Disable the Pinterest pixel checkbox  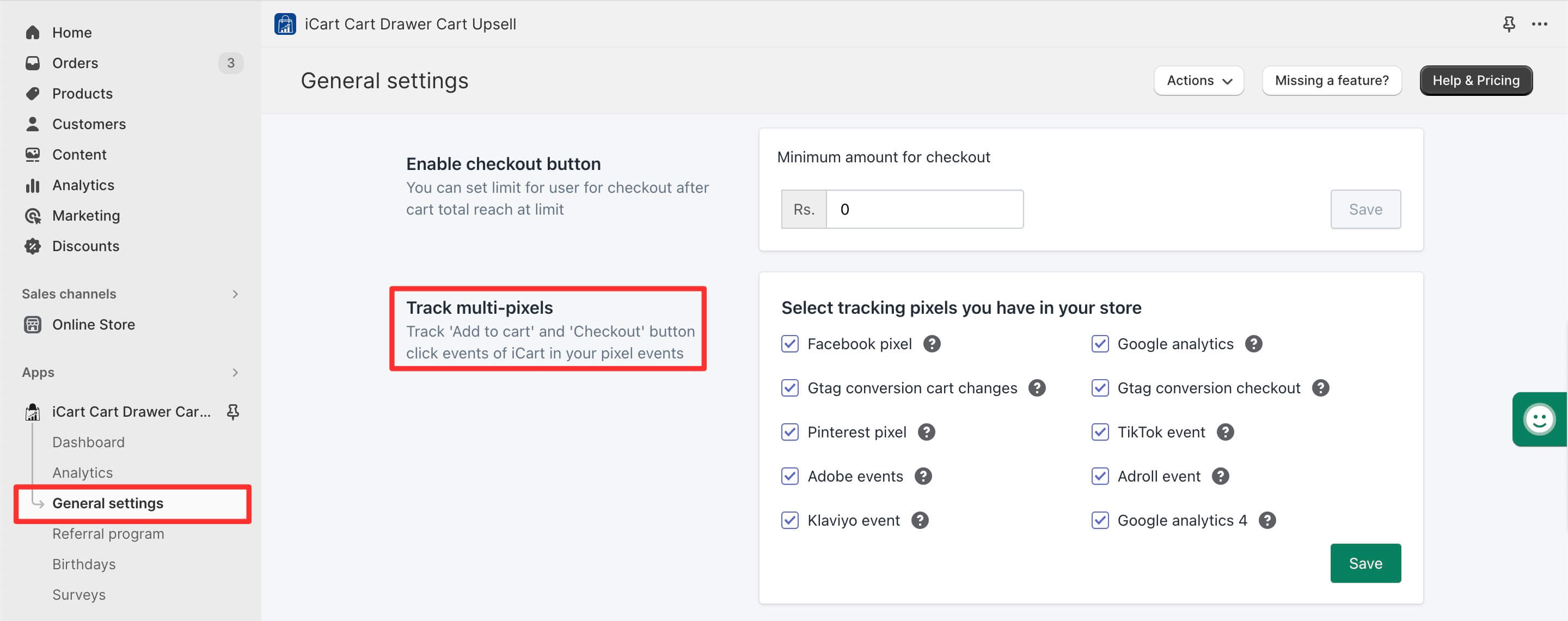(x=790, y=433)
